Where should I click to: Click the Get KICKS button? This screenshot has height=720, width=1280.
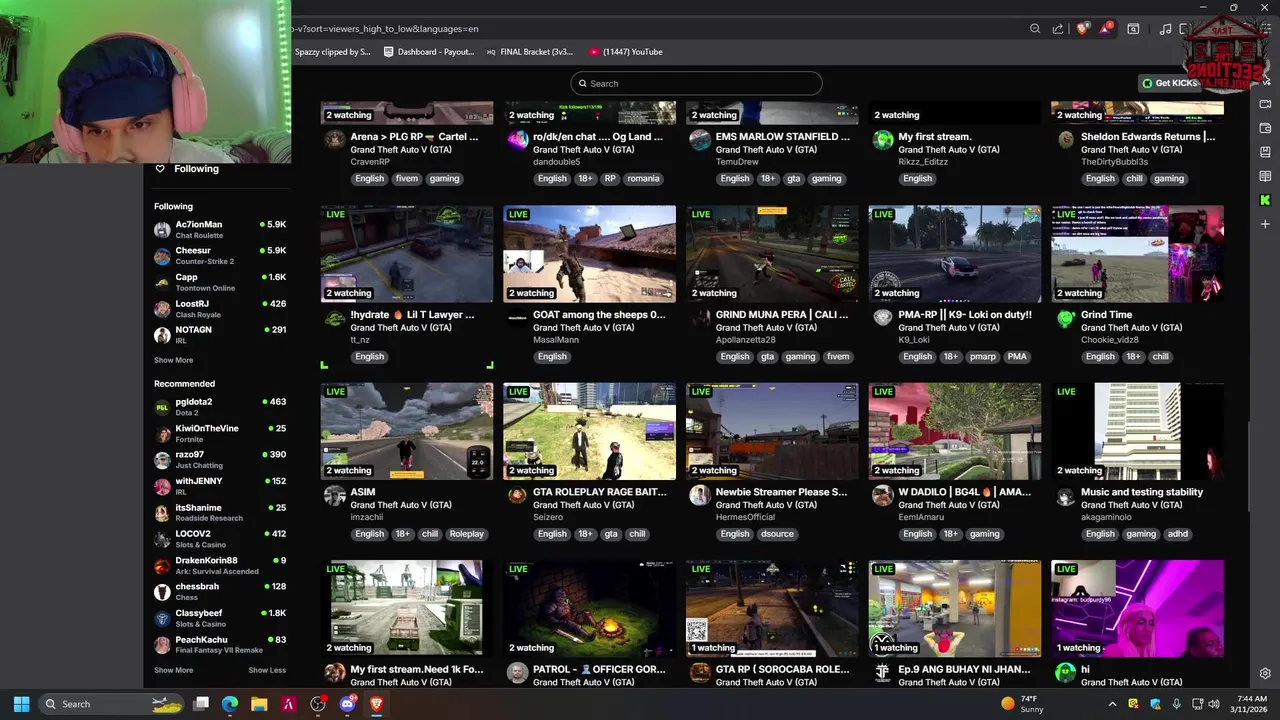coord(1169,83)
